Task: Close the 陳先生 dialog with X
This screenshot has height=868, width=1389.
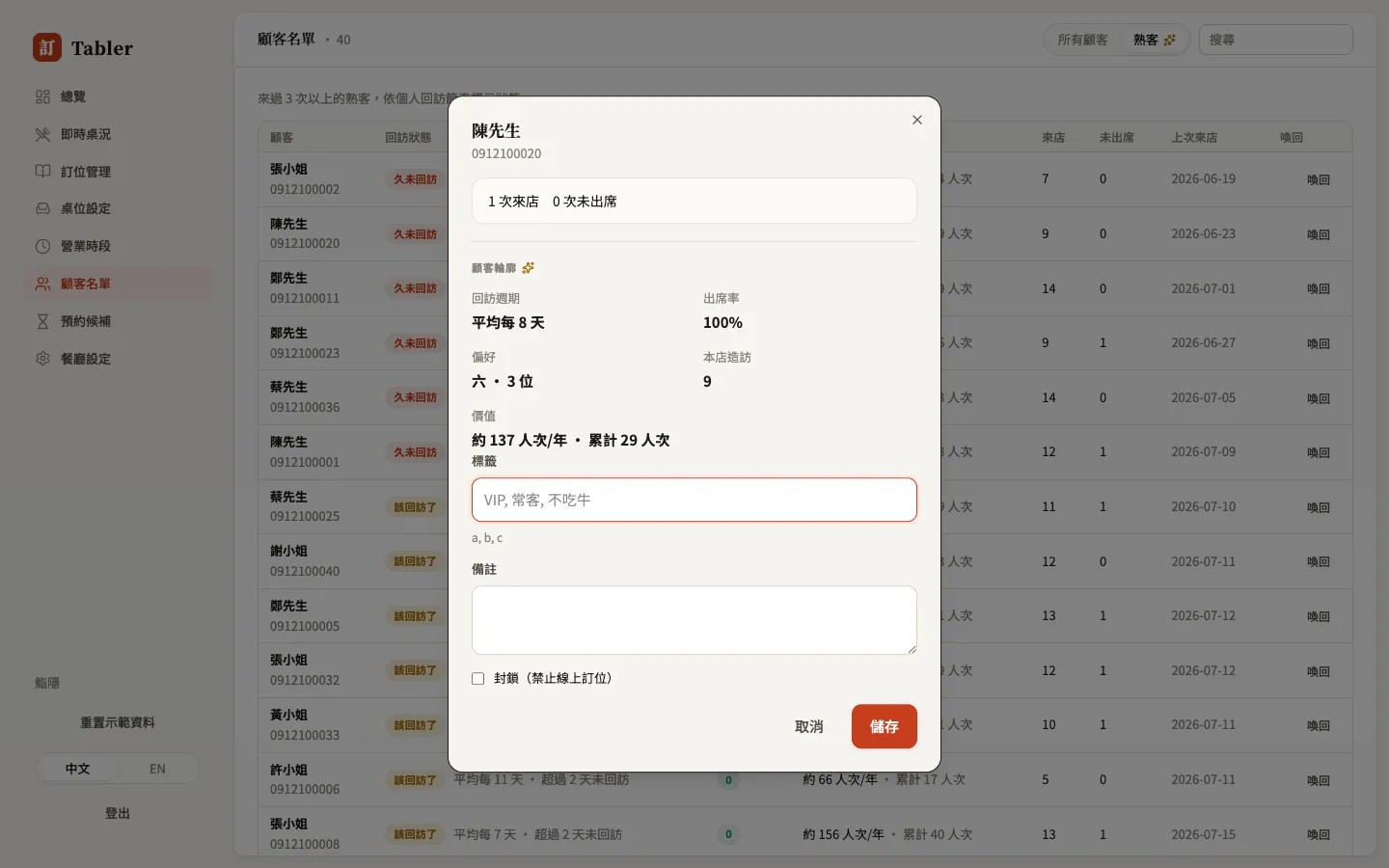Action: point(917,120)
